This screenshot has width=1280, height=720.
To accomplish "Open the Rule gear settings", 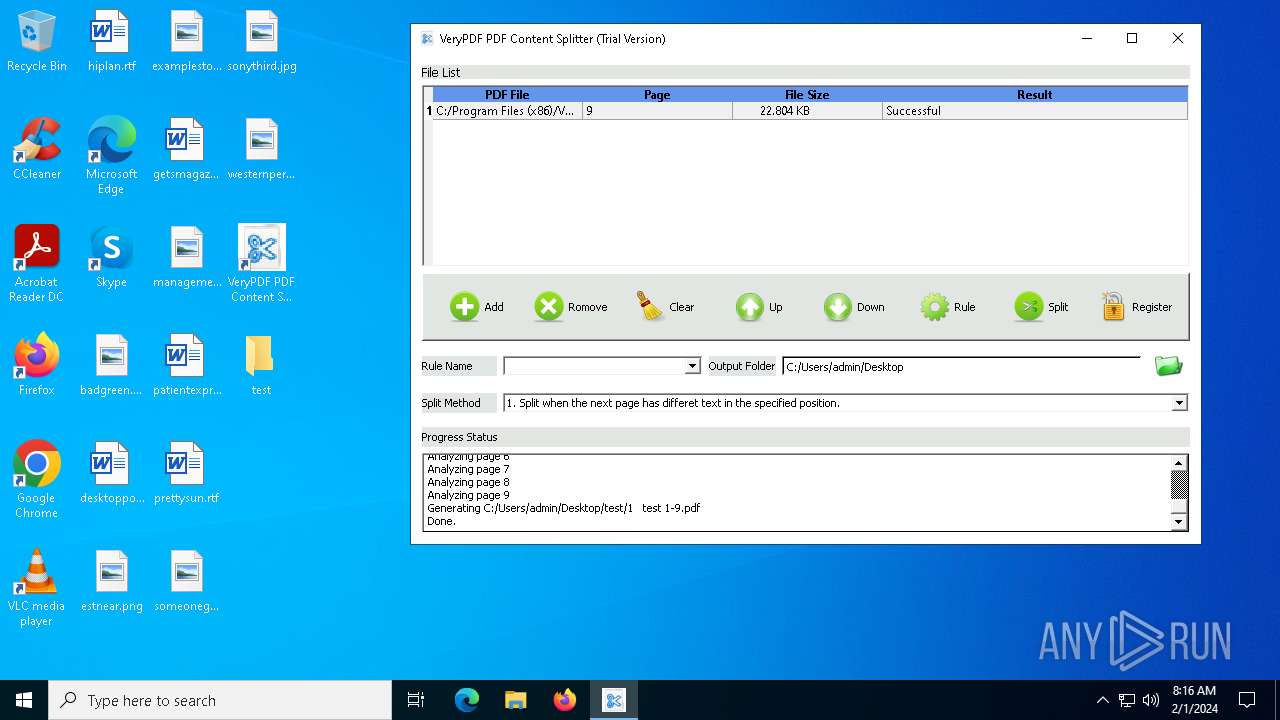I will (948, 307).
